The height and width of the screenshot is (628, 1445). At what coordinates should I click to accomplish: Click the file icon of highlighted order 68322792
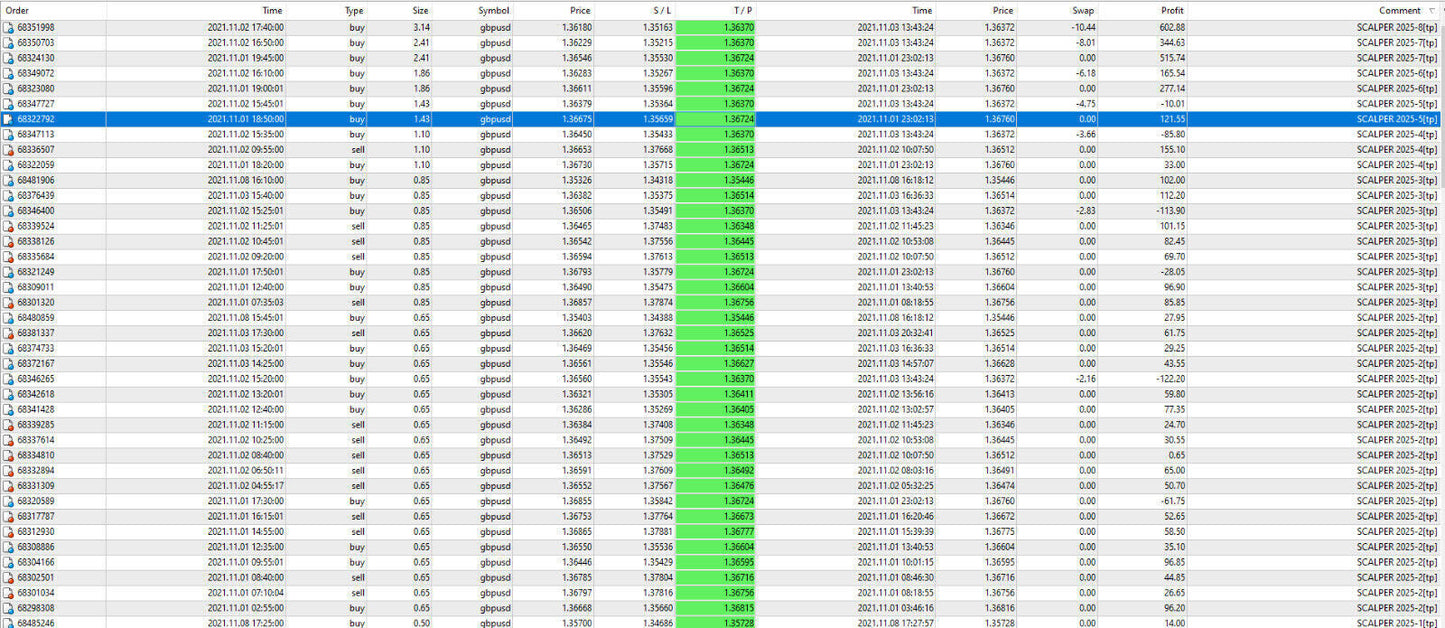(8, 118)
